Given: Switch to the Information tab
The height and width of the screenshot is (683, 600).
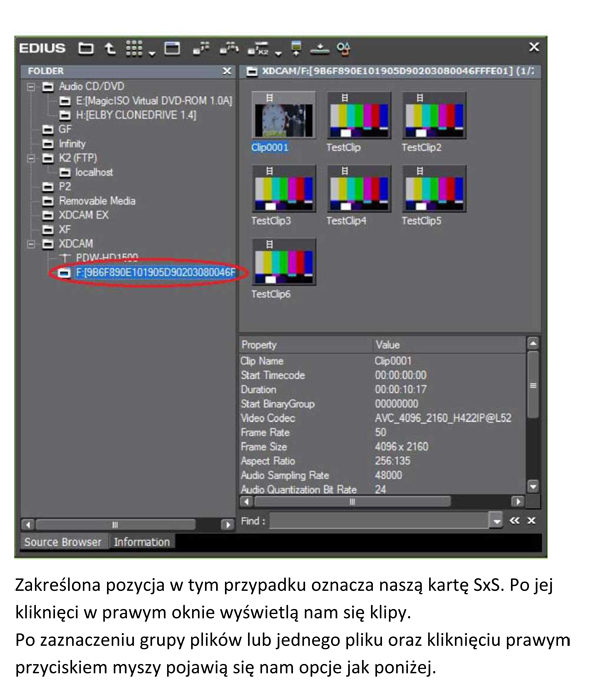Looking at the screenshot, I should click(141, 542).
